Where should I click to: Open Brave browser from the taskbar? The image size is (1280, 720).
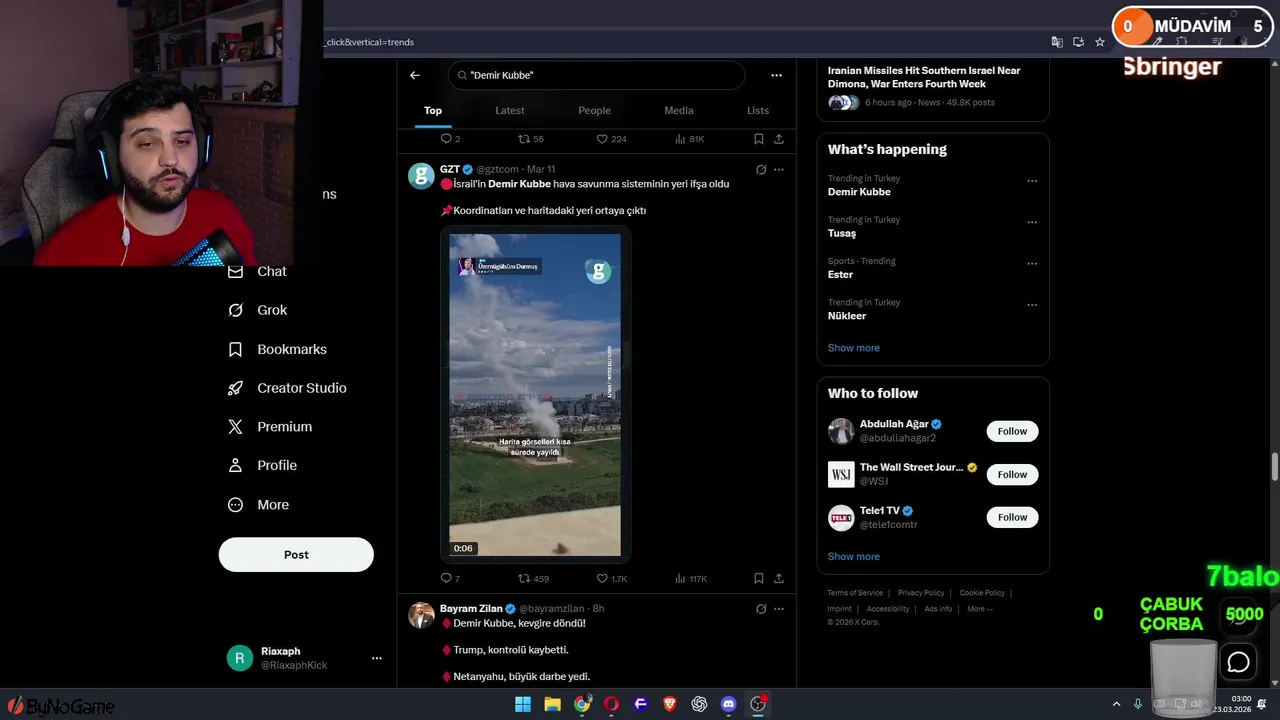coord(670,704)
